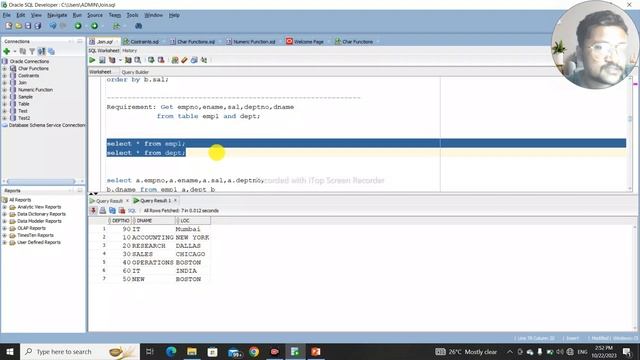
Task: Sort by the DEPTNO column header
Action: click(x=120, y=220)
